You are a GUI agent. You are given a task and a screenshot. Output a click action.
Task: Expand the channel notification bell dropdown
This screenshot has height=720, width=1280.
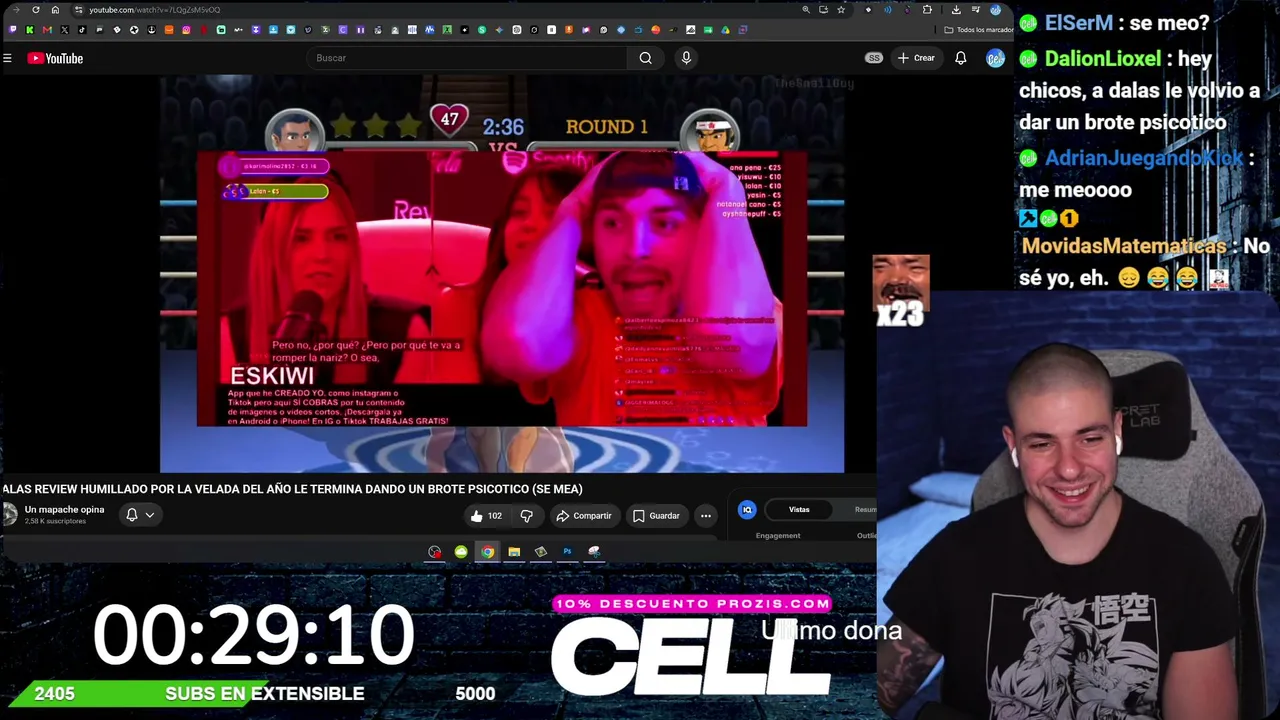click(140, 515)
